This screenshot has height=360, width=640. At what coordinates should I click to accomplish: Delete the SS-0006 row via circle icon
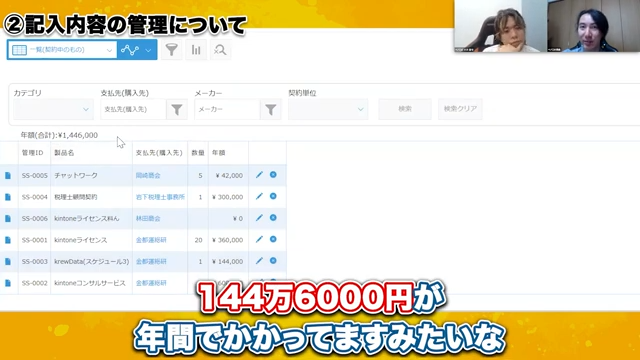click(x=273, y=218)
